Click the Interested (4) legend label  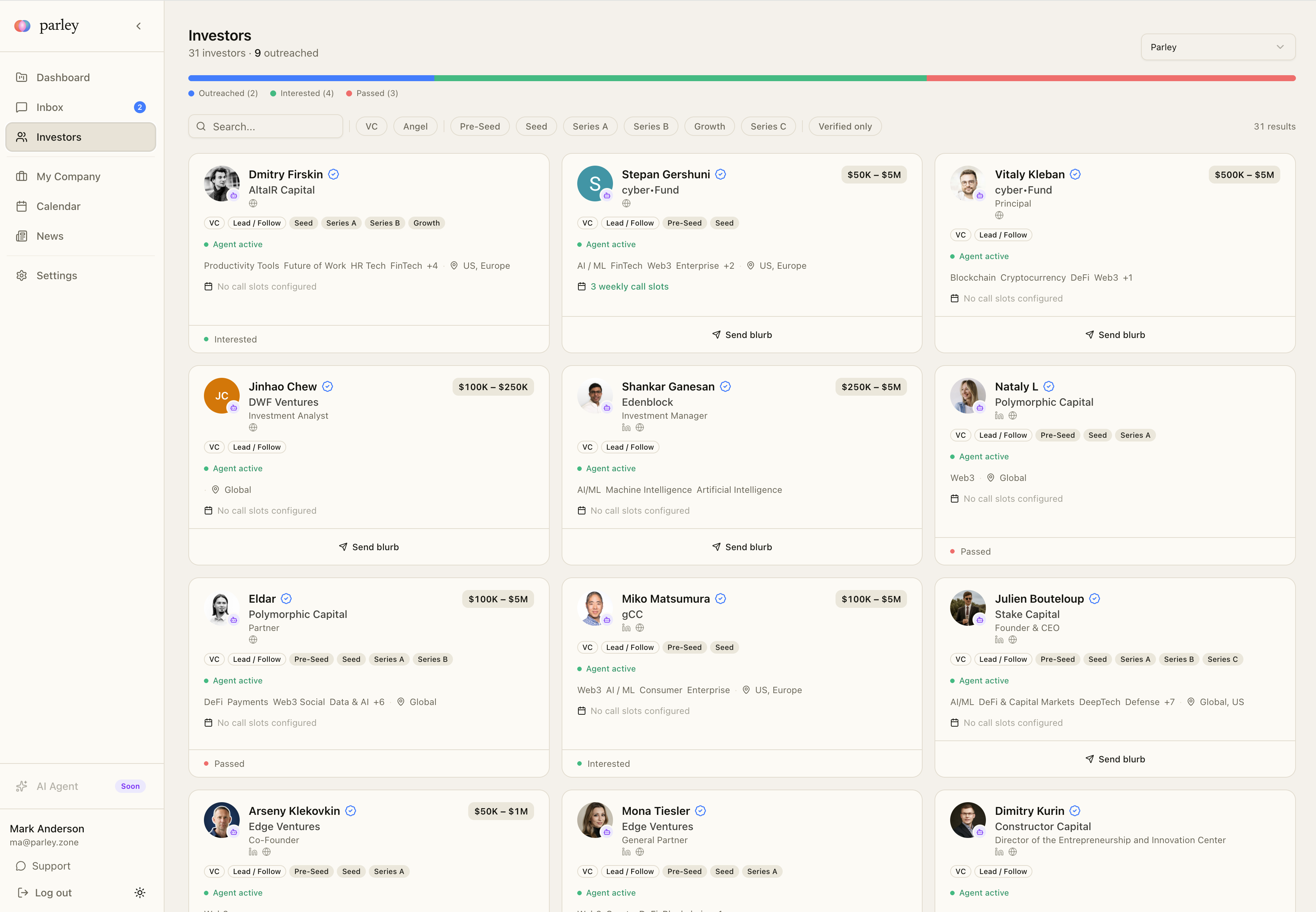307,93
